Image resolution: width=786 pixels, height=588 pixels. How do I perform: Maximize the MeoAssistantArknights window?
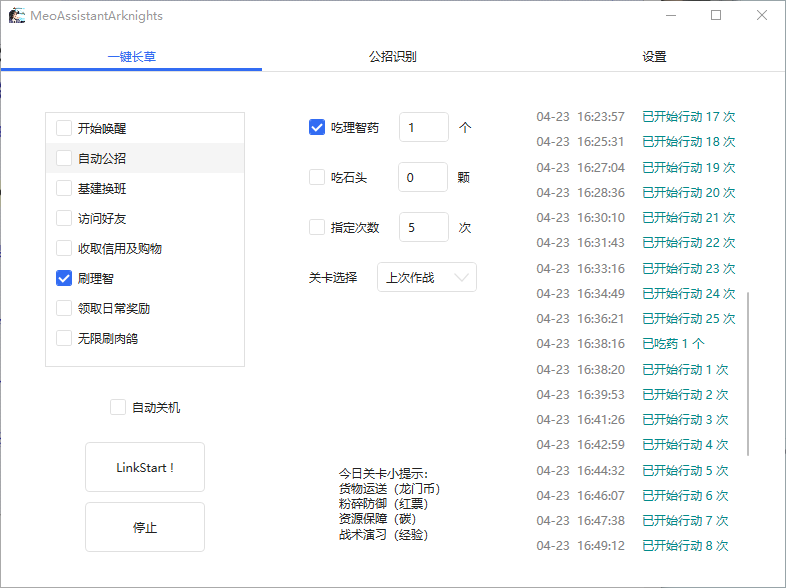pos(716,16)
